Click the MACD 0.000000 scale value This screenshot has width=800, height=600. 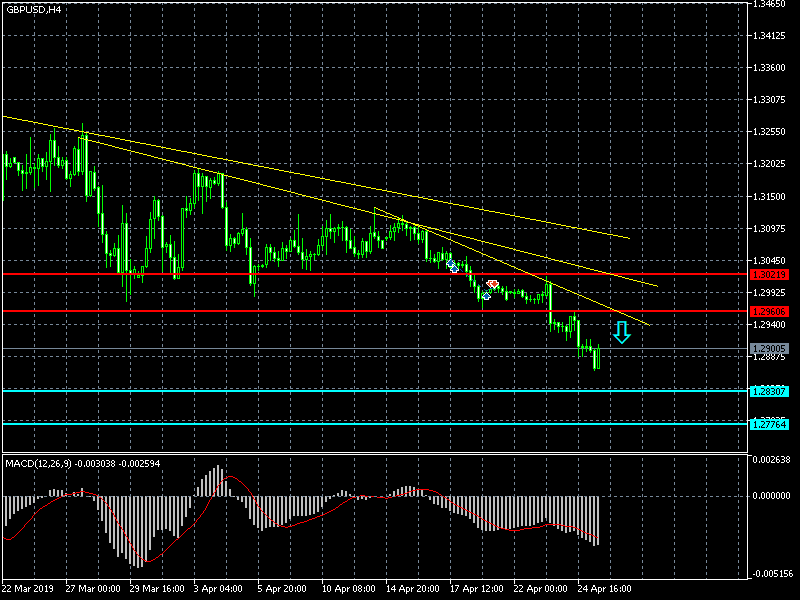(x=774, y=496)
